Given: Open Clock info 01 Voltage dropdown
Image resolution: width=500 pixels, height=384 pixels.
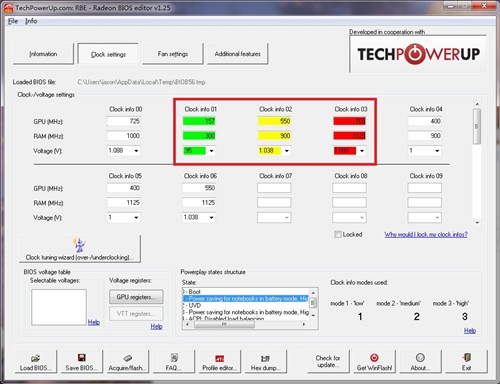Looking at the screenshot, I should pos(212,151).
